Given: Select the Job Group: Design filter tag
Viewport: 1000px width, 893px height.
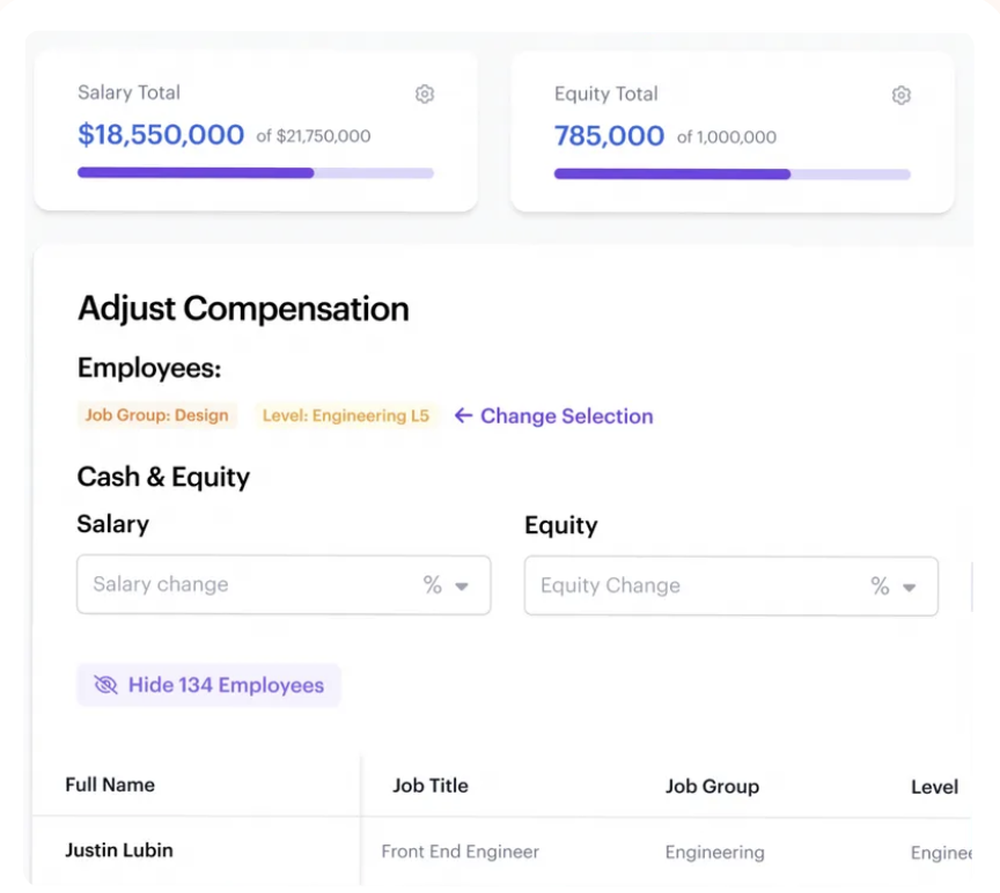Looking at the screenshot, I should pos(157,415).
